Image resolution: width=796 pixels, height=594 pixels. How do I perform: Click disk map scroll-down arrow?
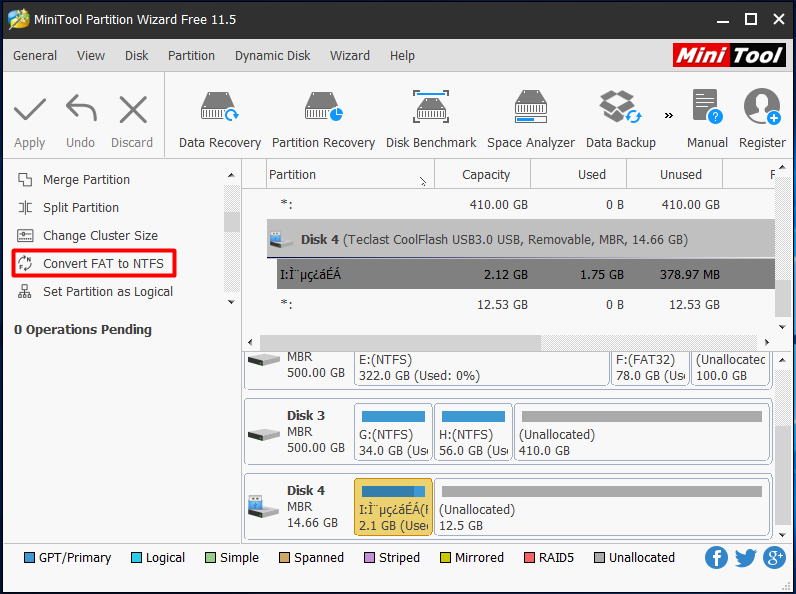pos(782,535)
